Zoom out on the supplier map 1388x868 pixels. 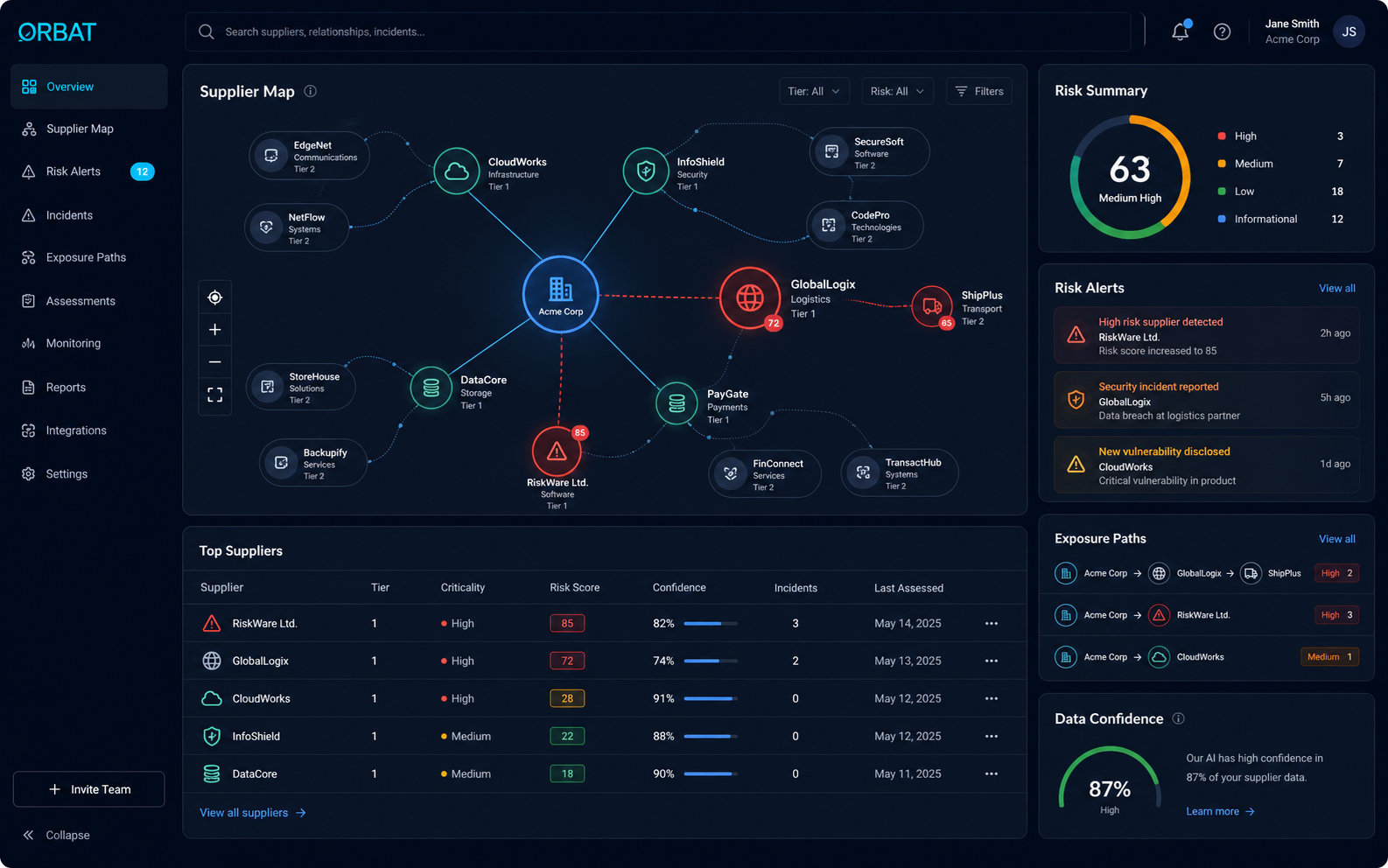click(214, 362)
